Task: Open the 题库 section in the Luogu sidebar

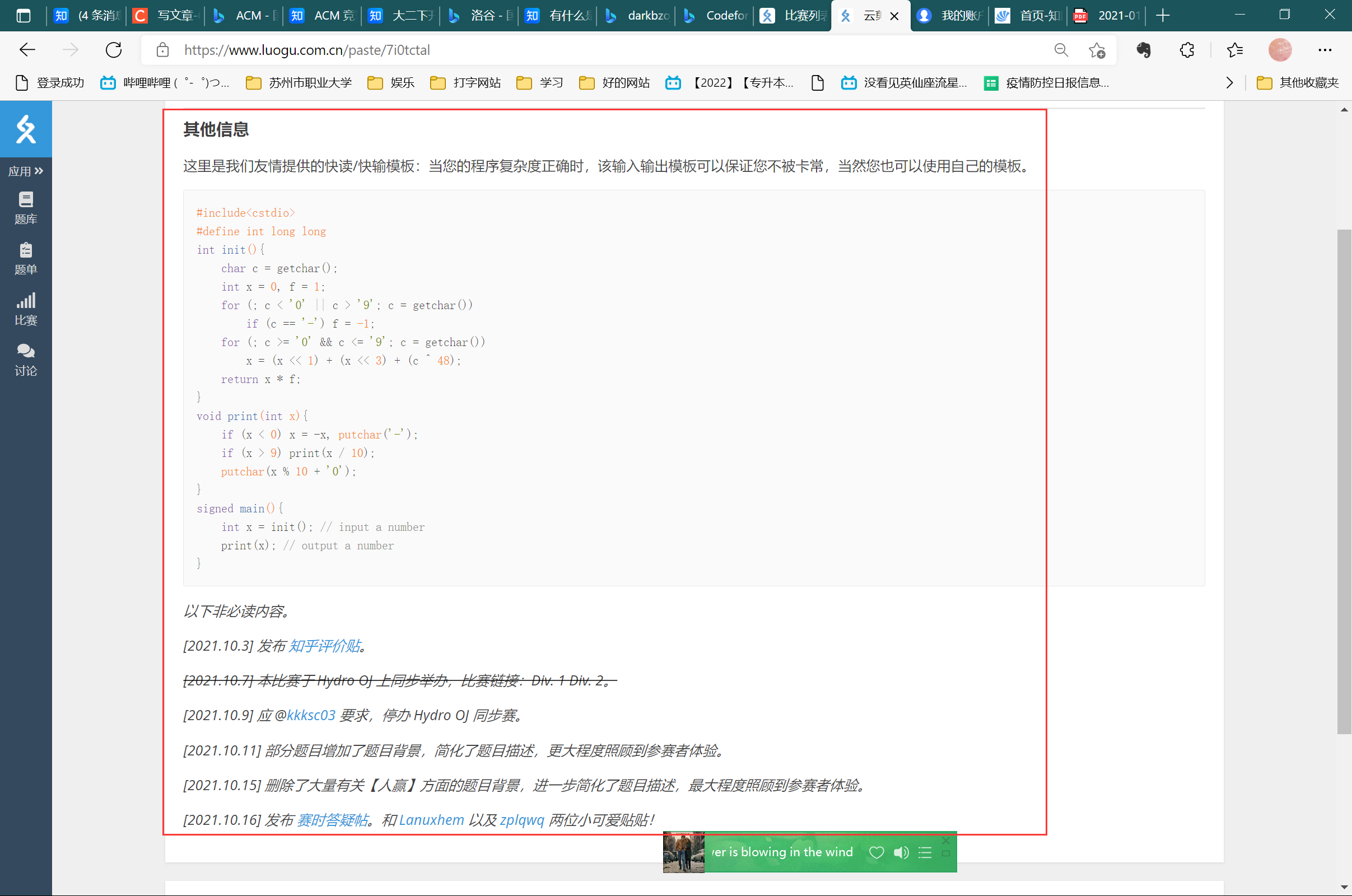Action: [26, 207]
